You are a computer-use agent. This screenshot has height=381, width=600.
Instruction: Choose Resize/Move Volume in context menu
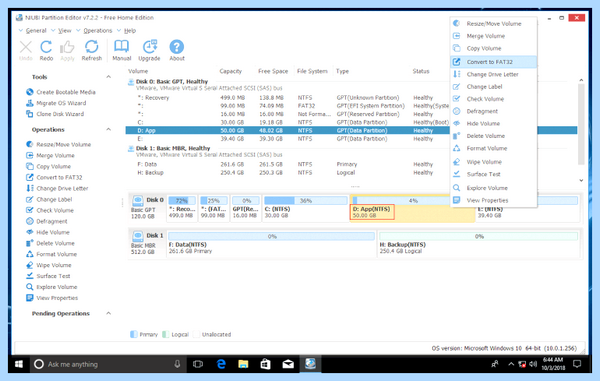click(494, 23)
